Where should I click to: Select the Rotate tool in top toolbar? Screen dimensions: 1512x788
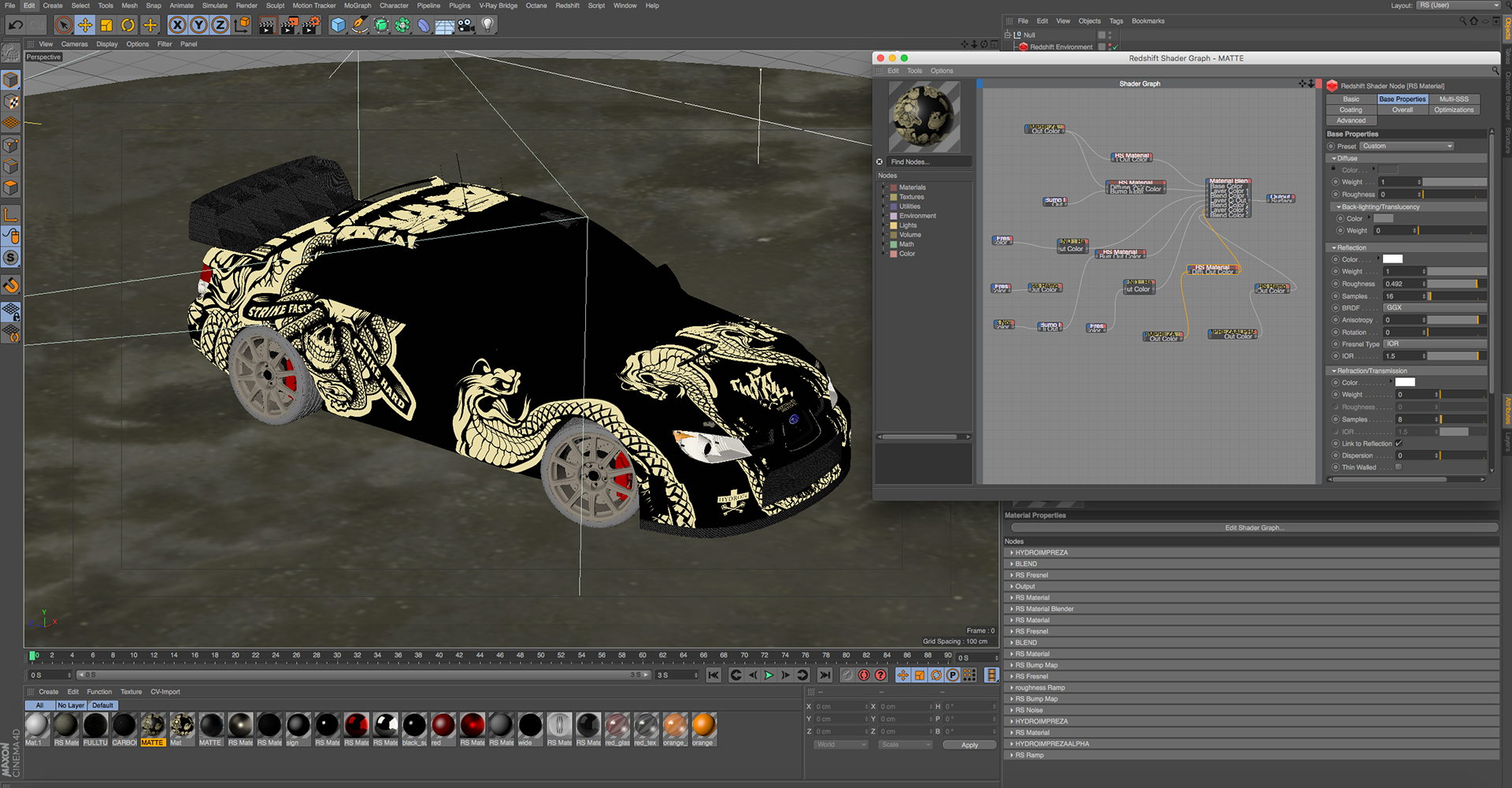(x=128, y=25)
